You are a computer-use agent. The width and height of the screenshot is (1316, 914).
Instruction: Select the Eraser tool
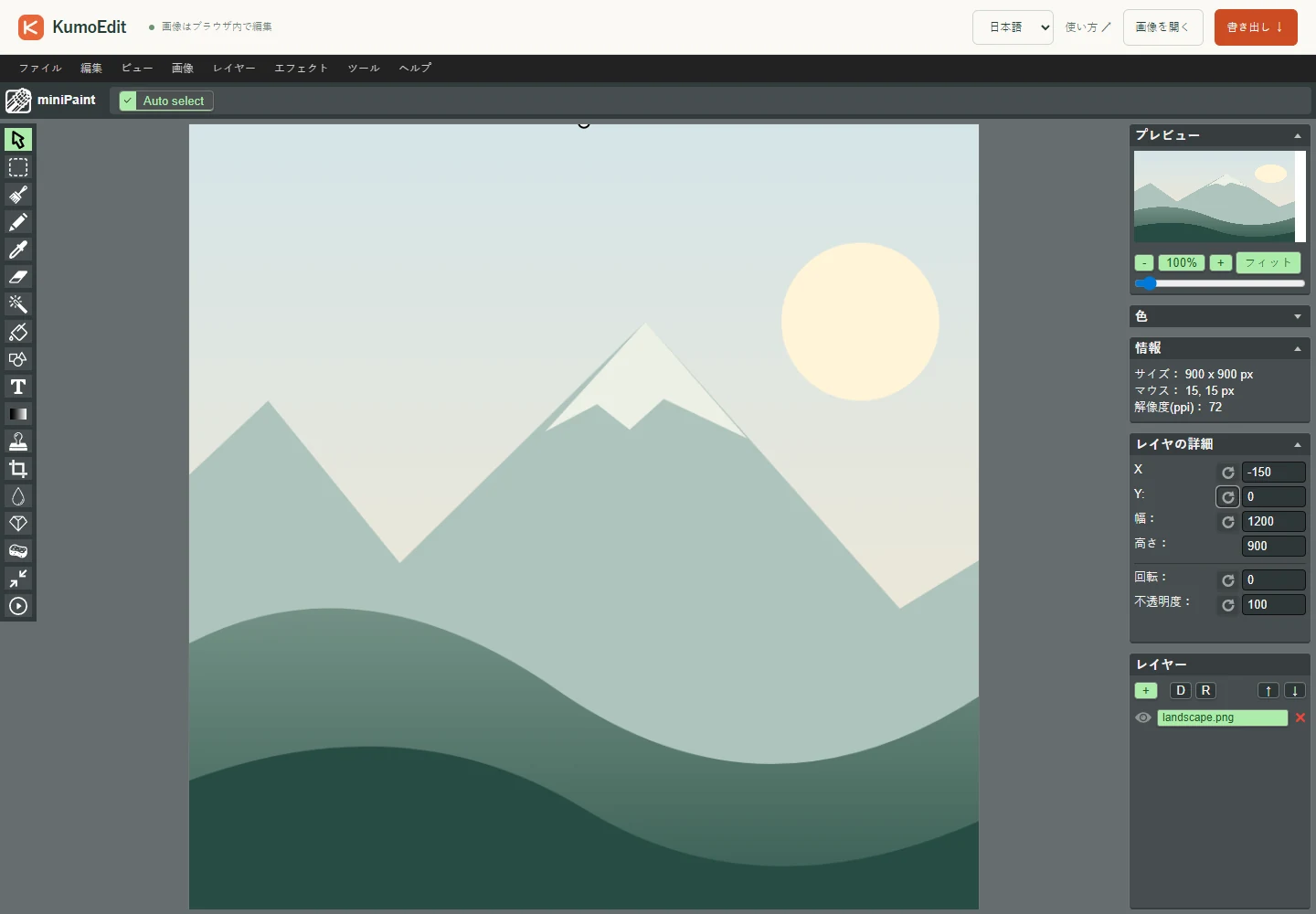(18, 277)
